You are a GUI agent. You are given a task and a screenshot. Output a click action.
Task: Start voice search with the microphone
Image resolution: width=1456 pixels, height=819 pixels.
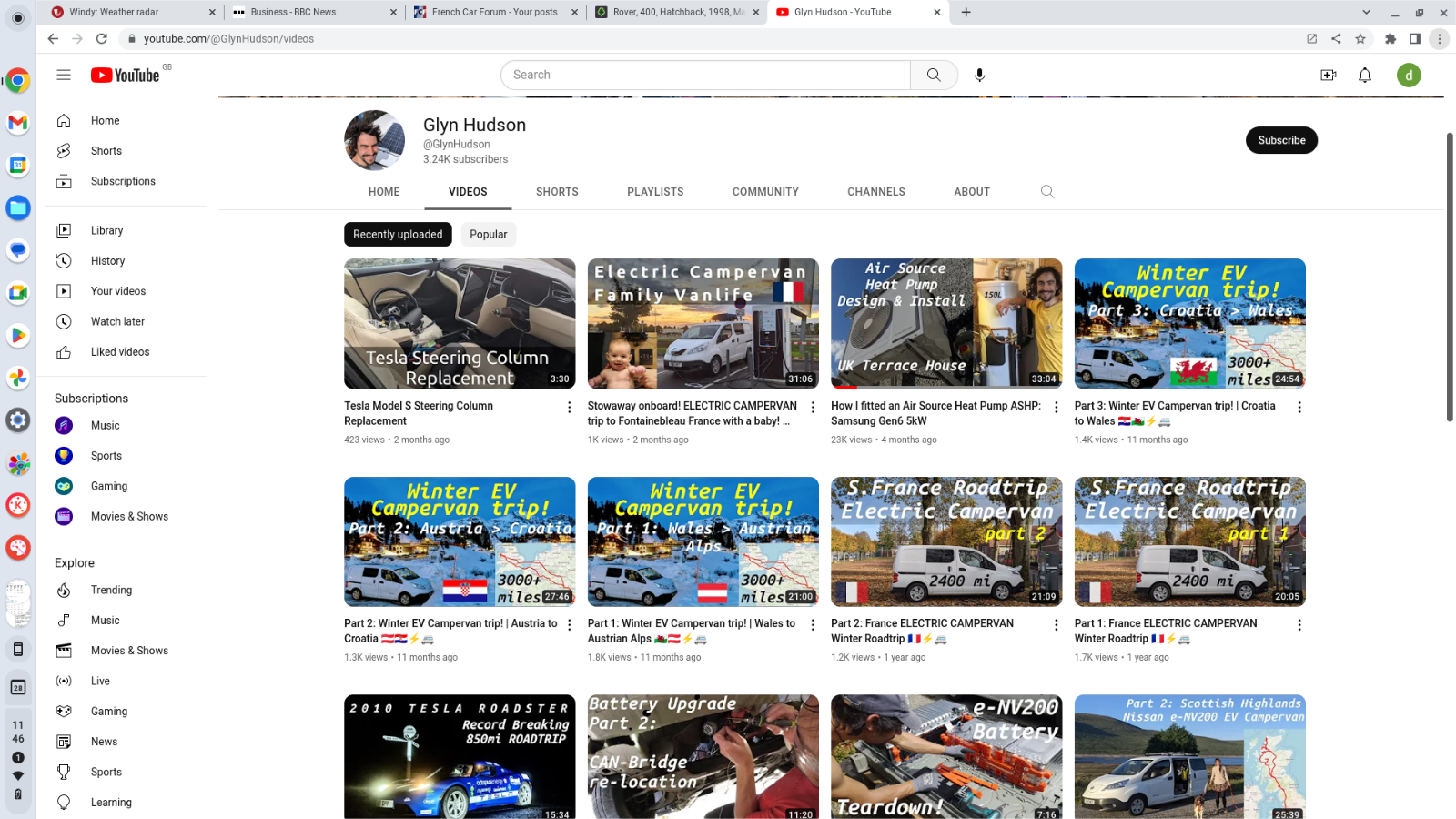pyautogui.click(x=979, y=75)
